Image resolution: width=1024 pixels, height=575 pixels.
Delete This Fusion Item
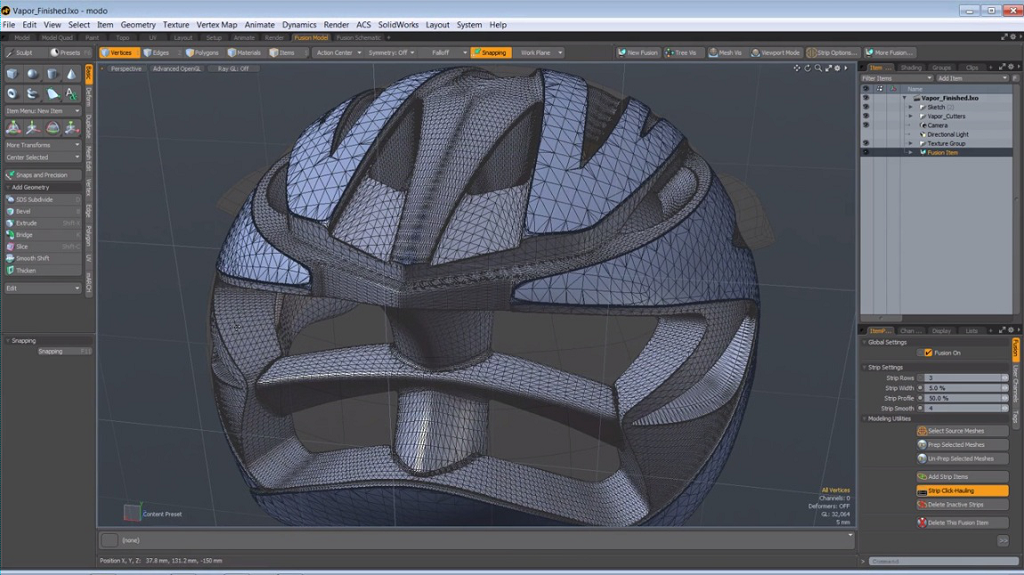[960, 522]
